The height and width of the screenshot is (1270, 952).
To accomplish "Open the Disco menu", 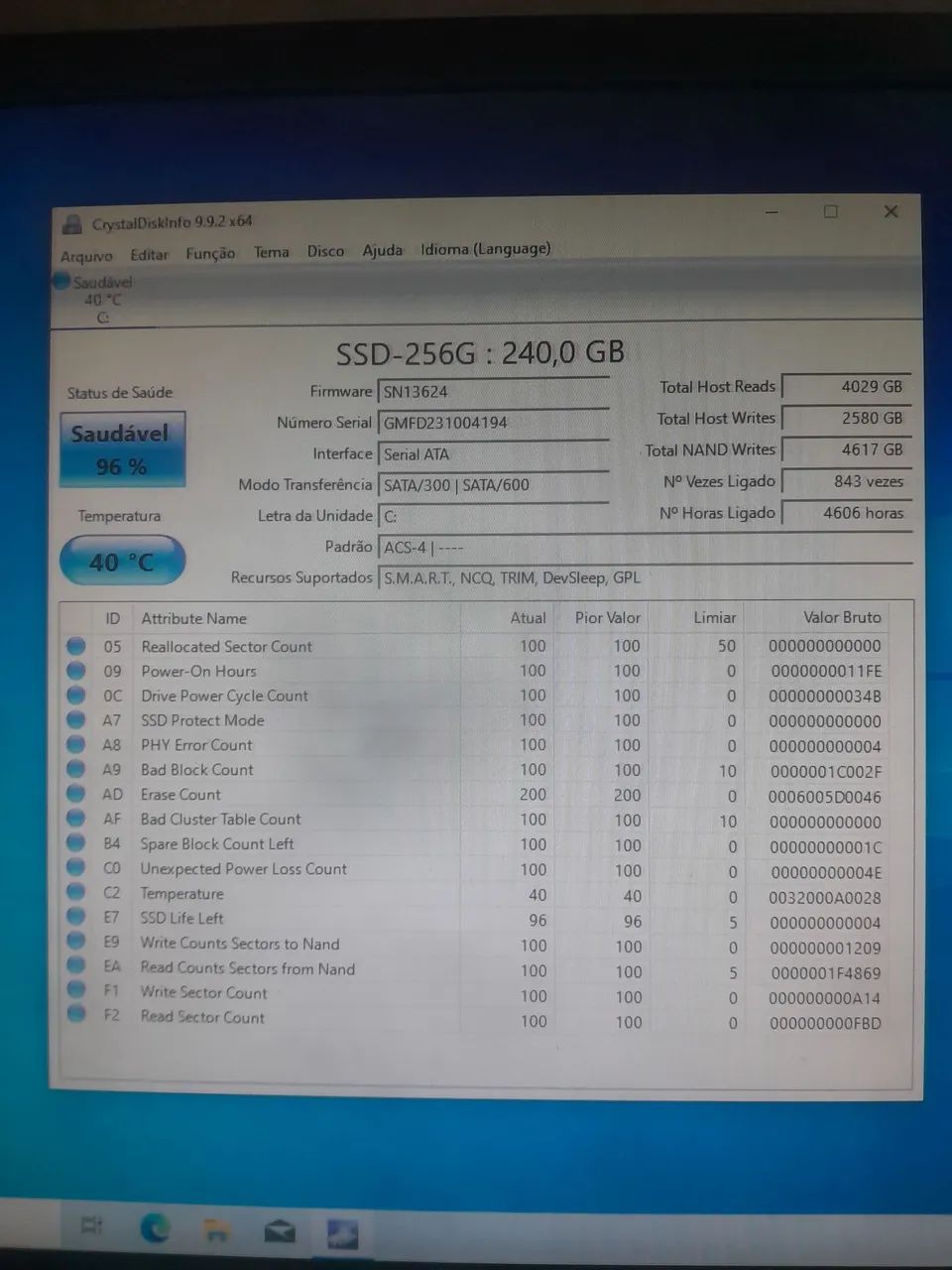I will [x=325, y=251].
